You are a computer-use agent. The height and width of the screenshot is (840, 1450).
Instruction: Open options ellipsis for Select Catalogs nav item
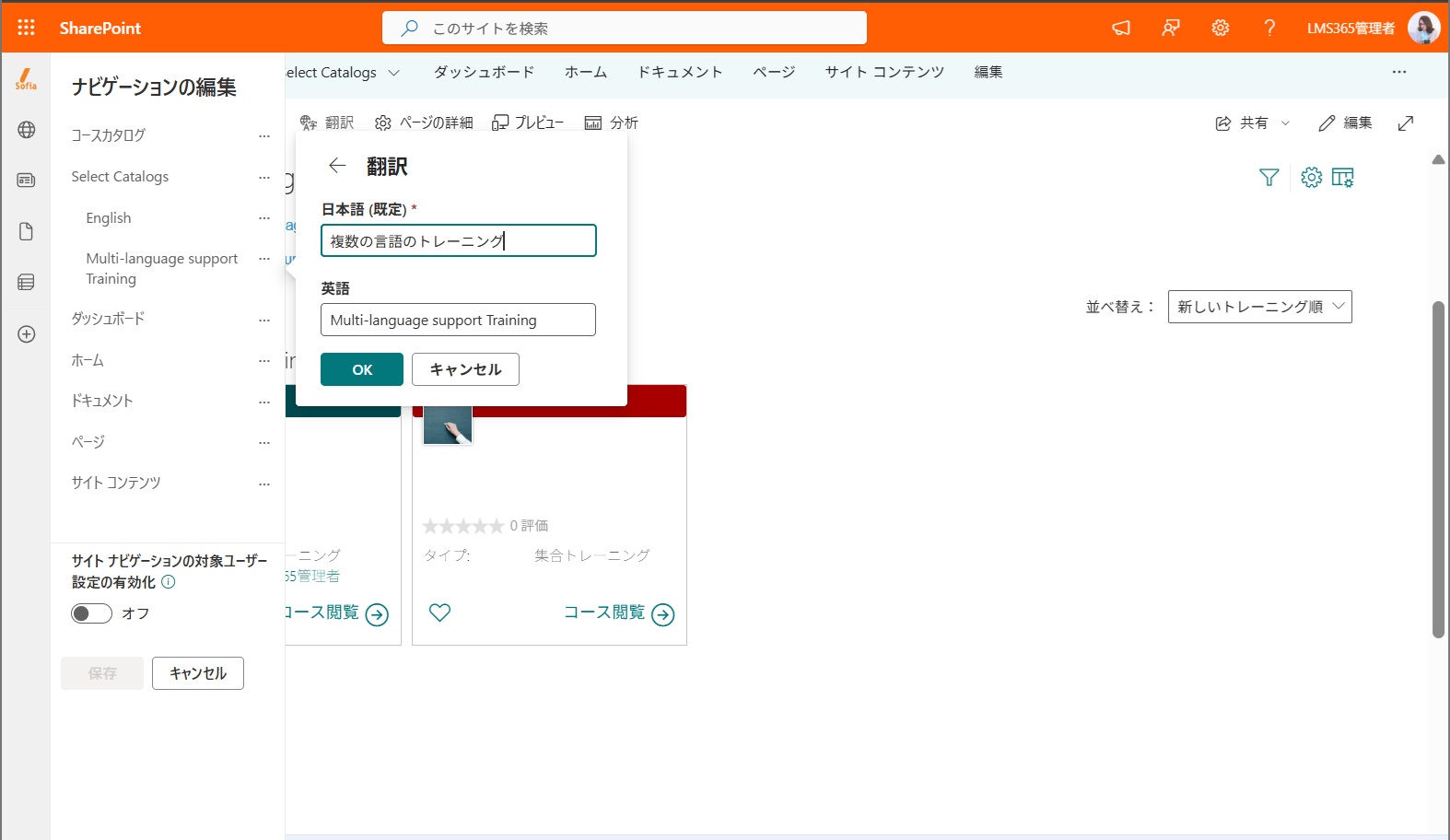pos(264,177)
